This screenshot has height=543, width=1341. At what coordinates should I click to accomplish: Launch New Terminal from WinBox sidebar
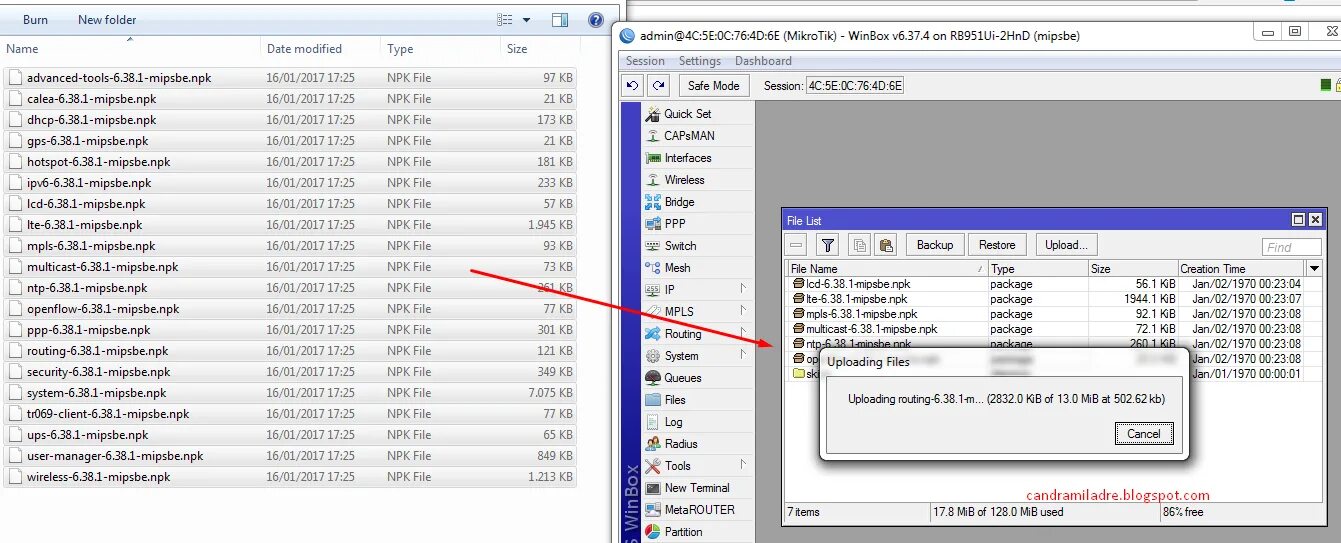point(697,488)
